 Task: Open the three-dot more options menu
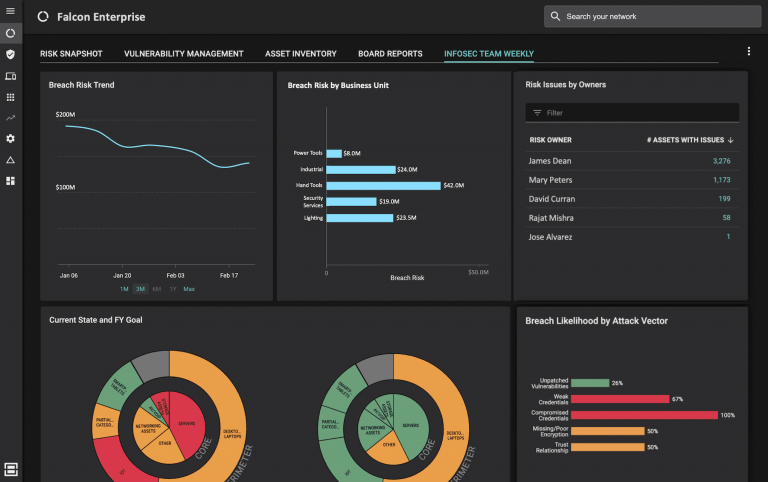click(748, 51)
